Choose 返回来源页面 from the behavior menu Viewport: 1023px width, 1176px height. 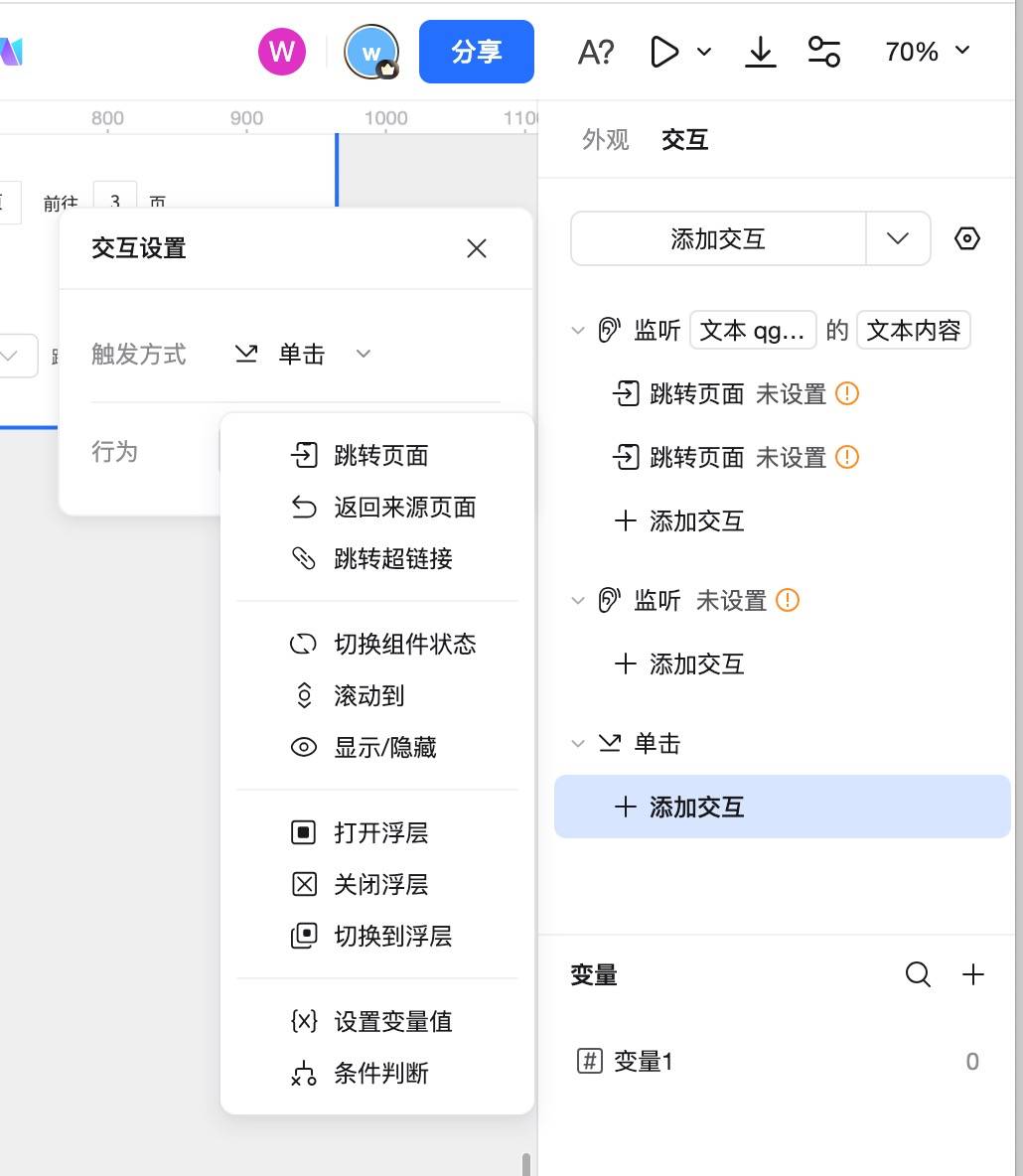pos(377,507)
